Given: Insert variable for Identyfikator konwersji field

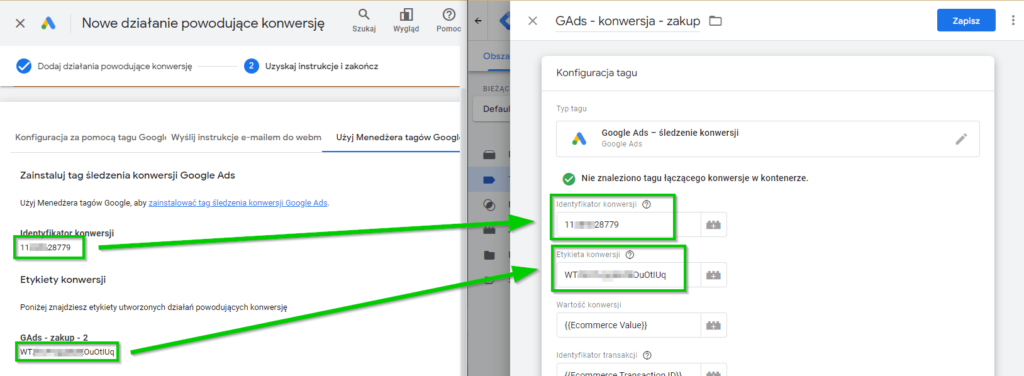Looking at the screenshot, I should (x=714, y=225).
